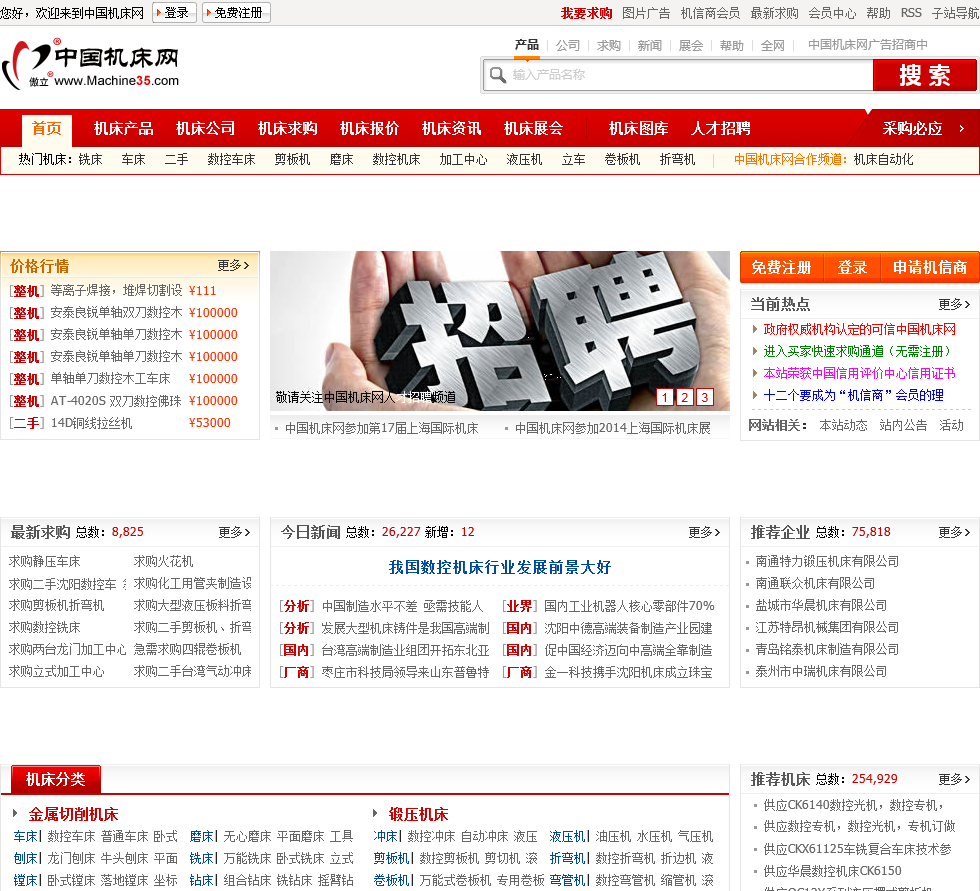
Task: Open 液压机 category link
Action: [568, 836]
